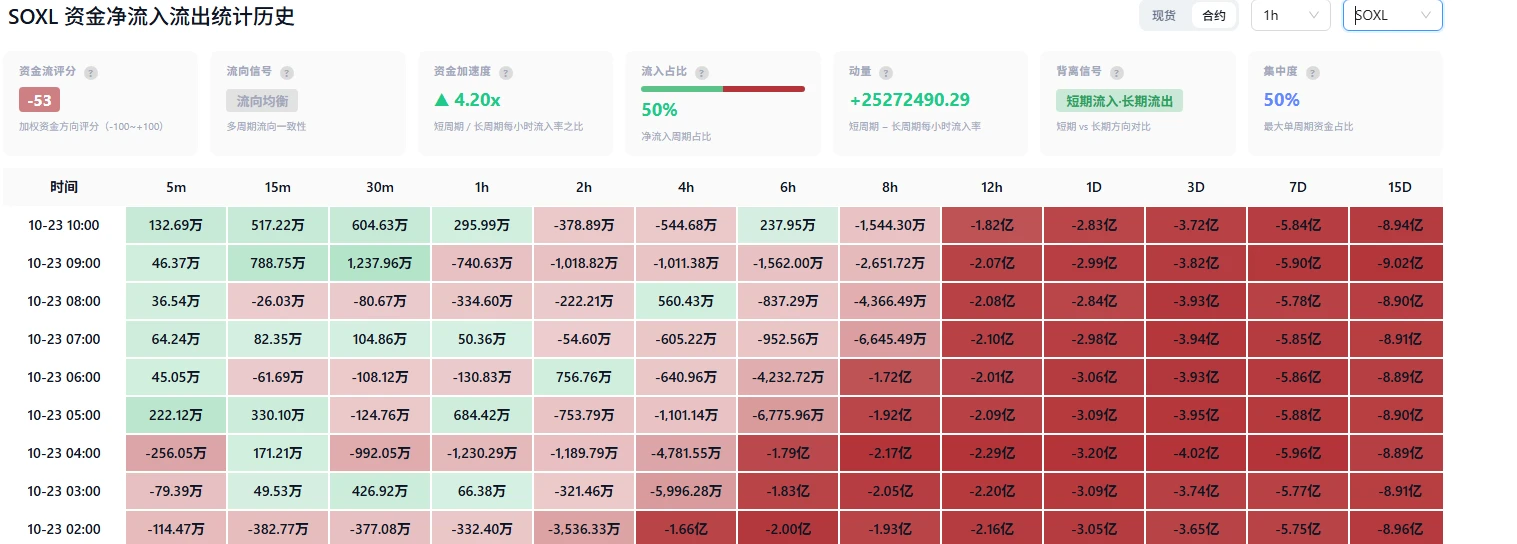The height and width of the screenshot is (544, 1517).
Task: Click the 1,237.96万 cell
Action: pyautogui.click(x=380, y=263)
